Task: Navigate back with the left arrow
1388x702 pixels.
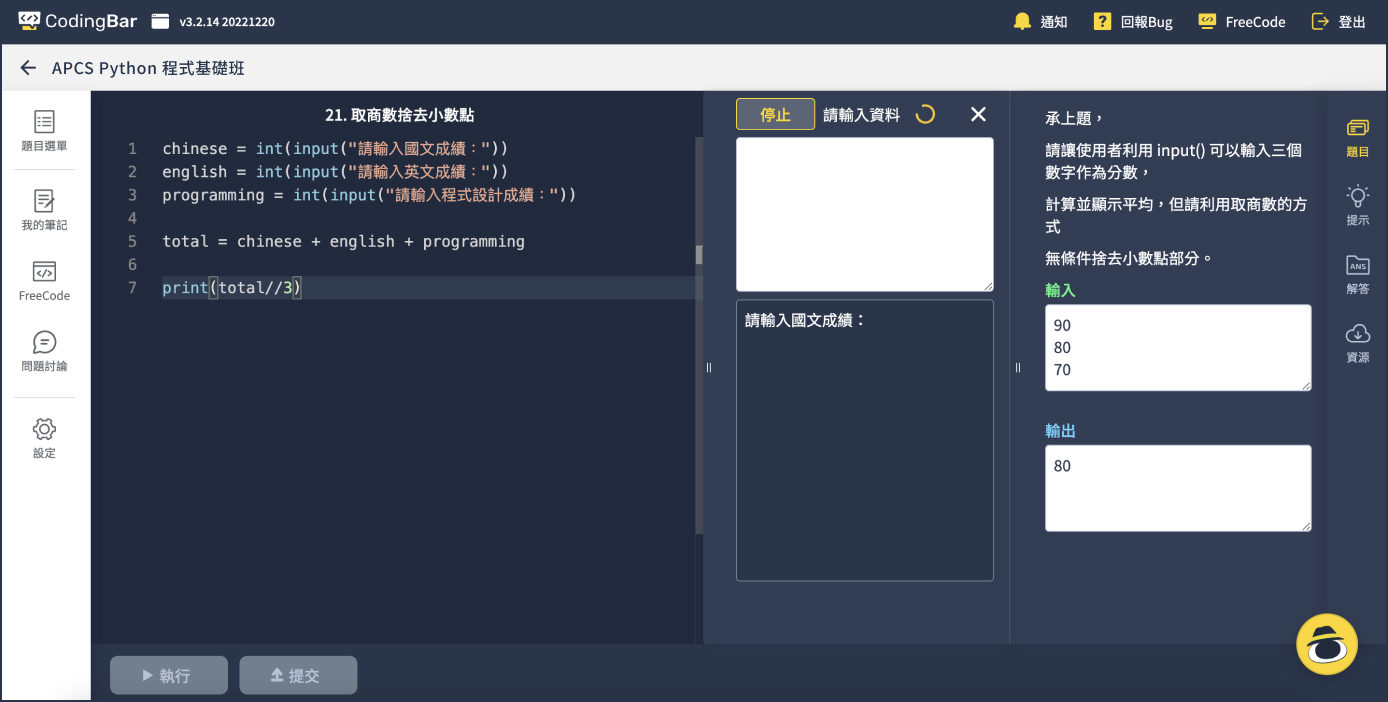Action: click(x=27, y=68)
